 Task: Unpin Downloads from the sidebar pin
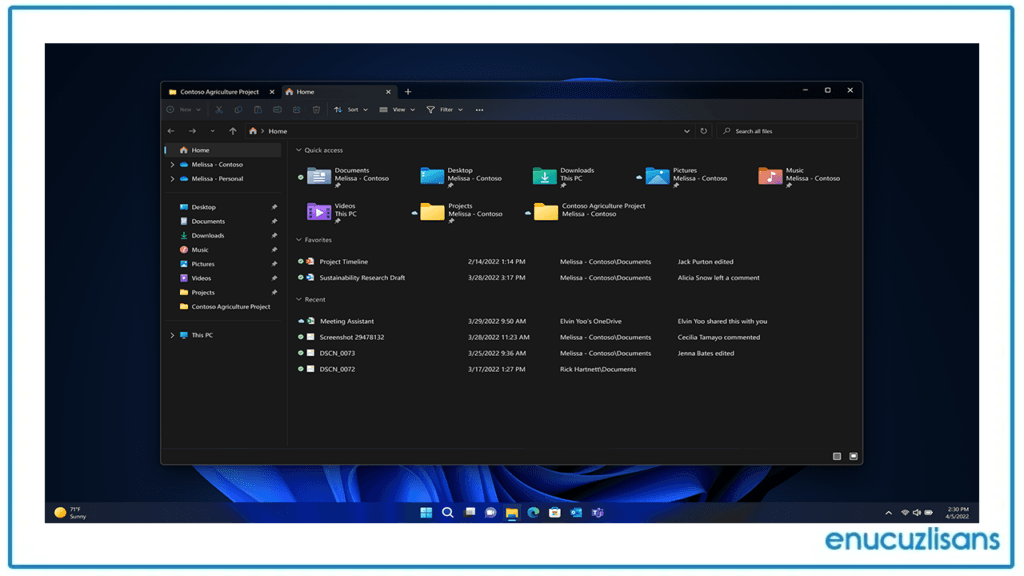273,235
